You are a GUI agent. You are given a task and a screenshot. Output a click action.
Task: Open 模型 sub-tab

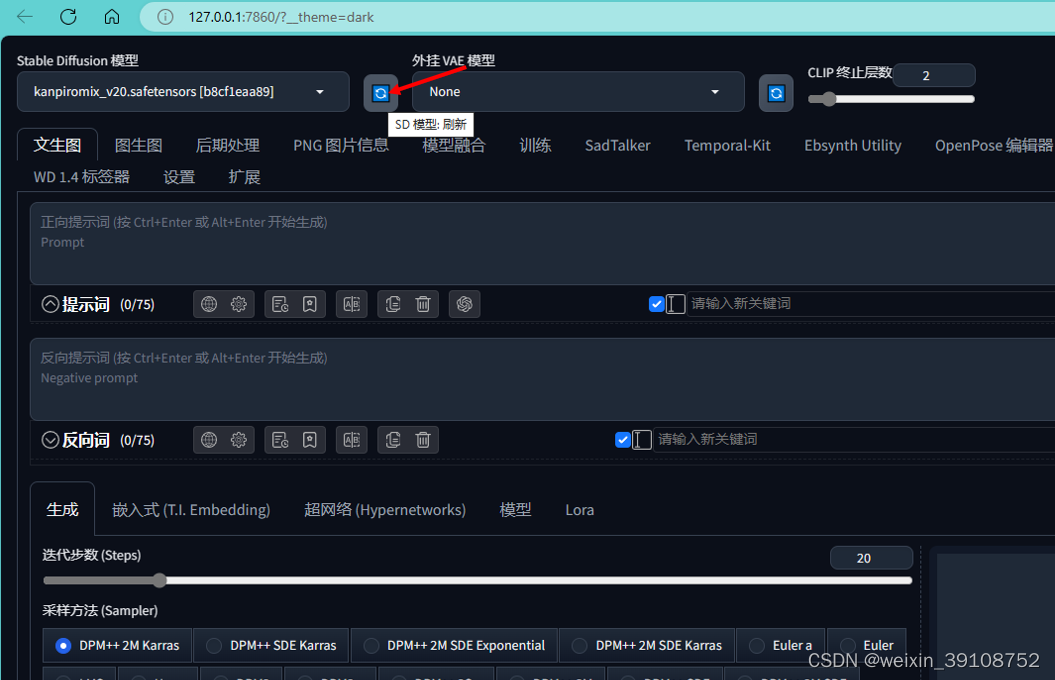pos(515,510)
